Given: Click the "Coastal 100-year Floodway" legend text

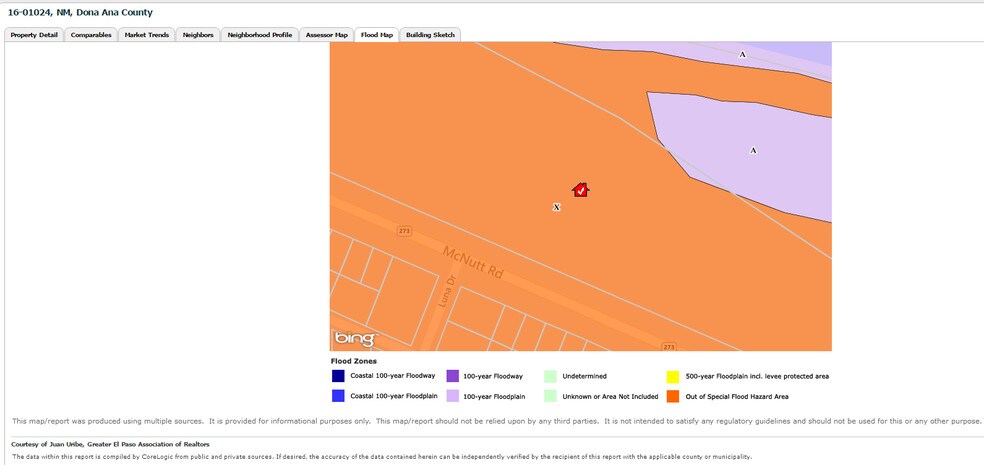Looking at the screenshot, I should [x=393, y=376].
